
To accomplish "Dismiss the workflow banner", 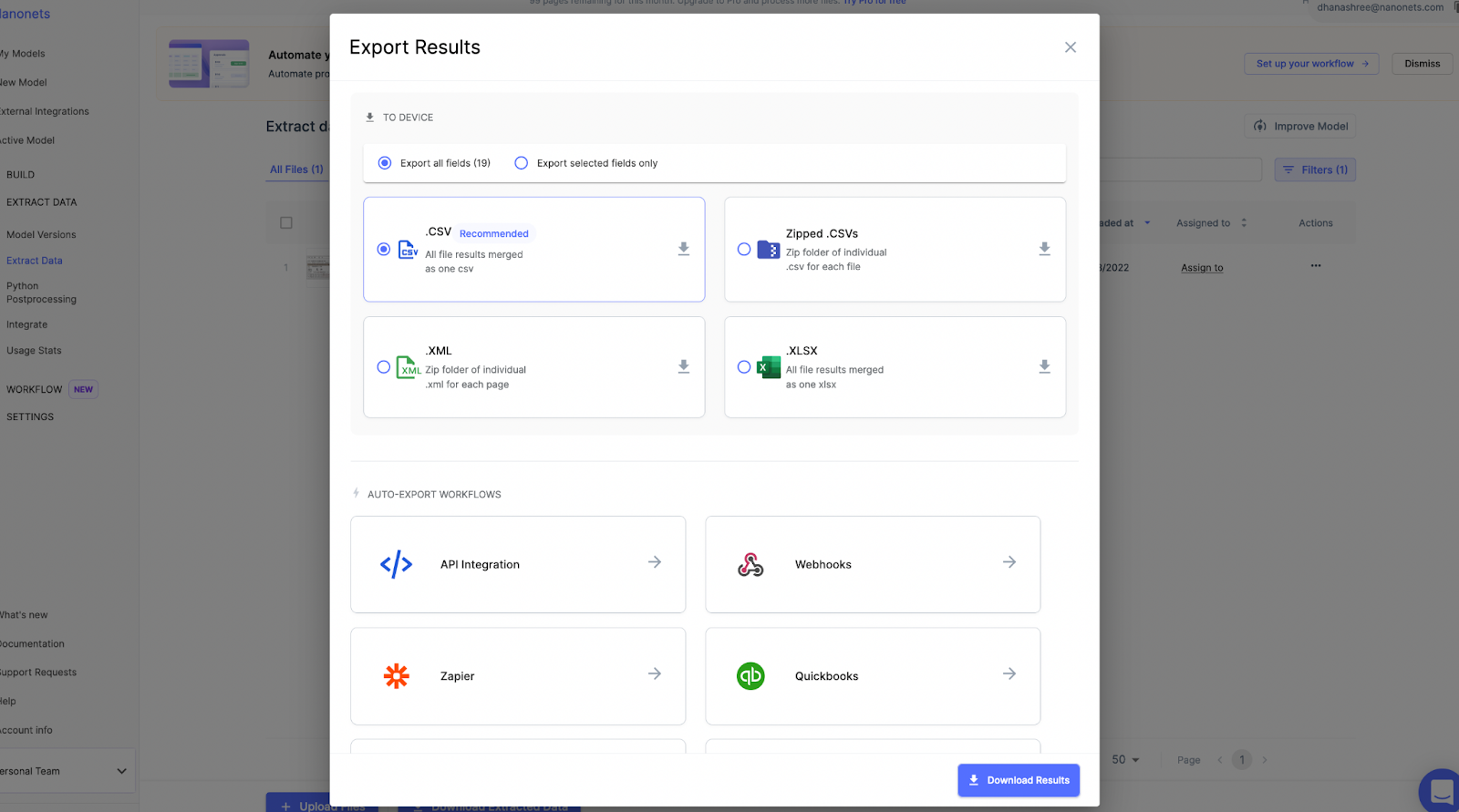I will [1422, 64].
